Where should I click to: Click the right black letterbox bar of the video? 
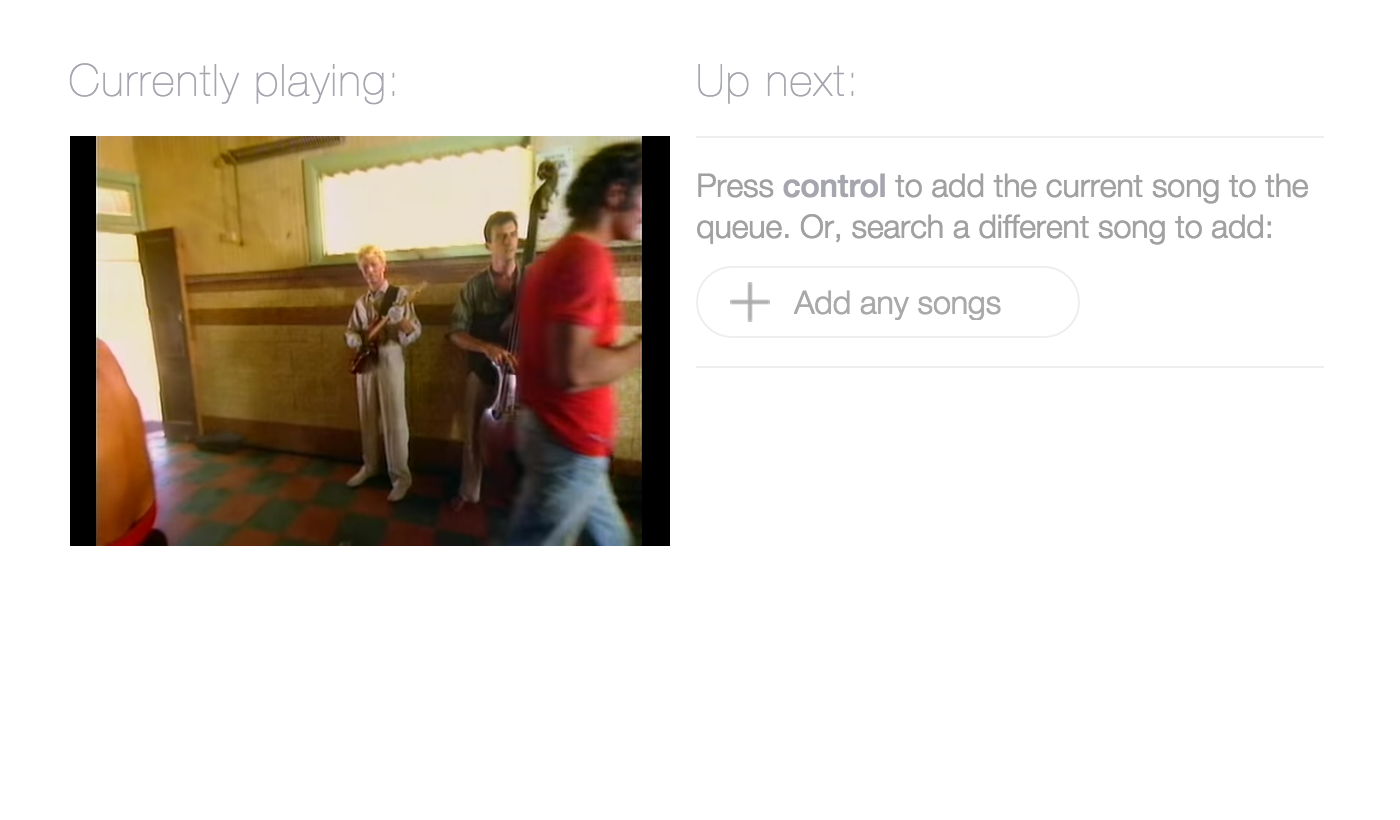656,341
